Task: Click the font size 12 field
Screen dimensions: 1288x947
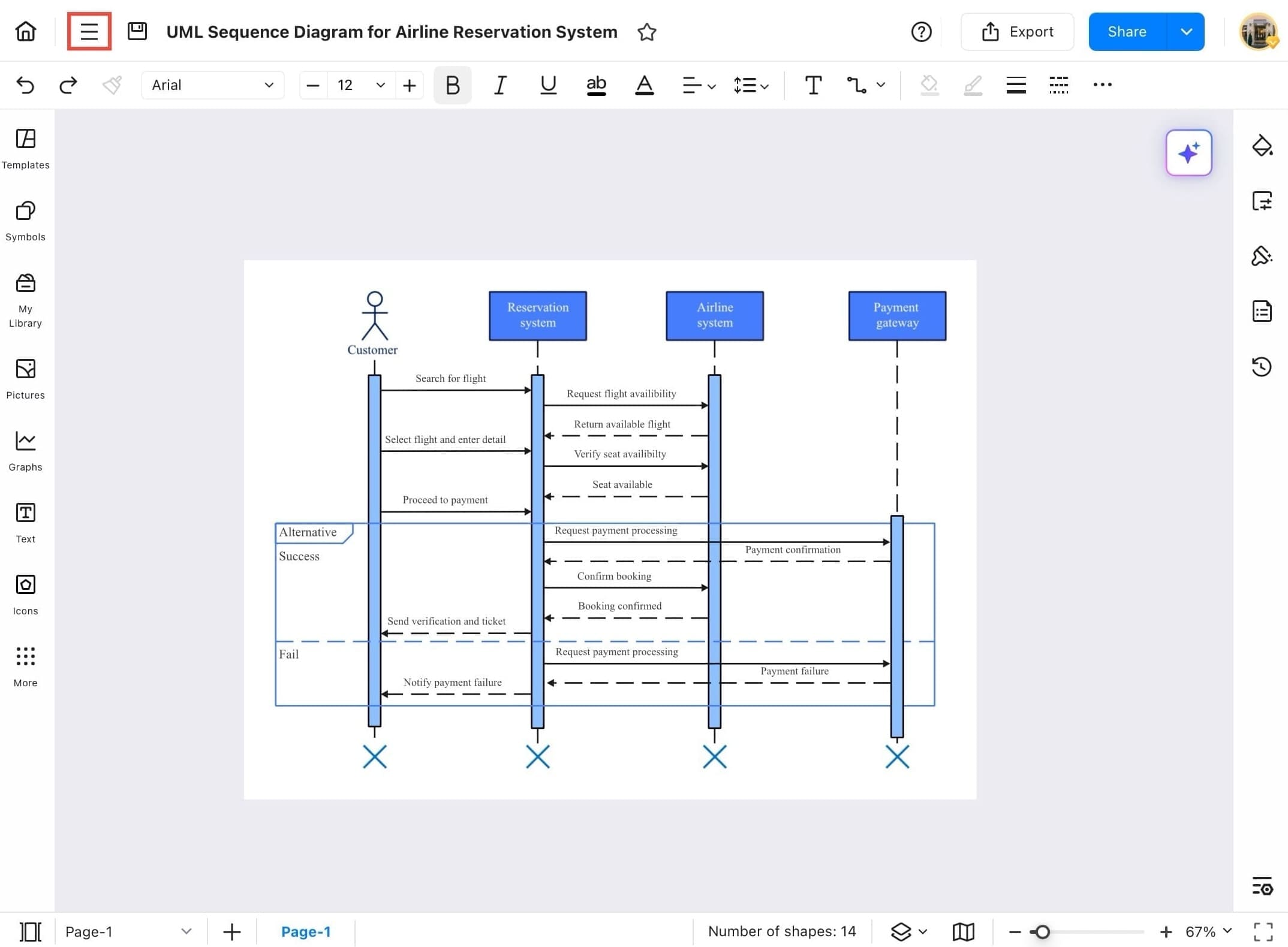Action: [345, 85]
